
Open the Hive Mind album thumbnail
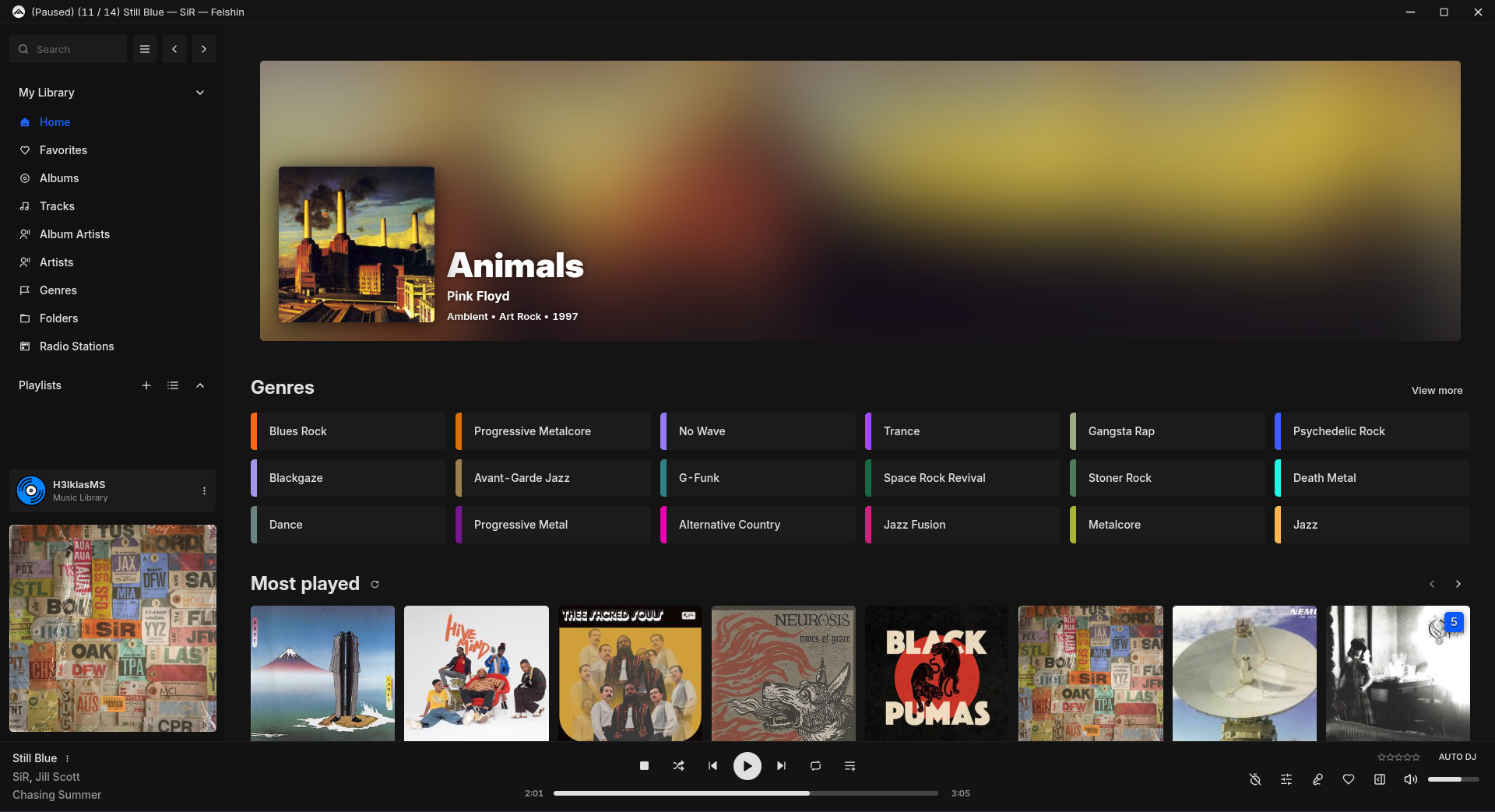point(477,673)
